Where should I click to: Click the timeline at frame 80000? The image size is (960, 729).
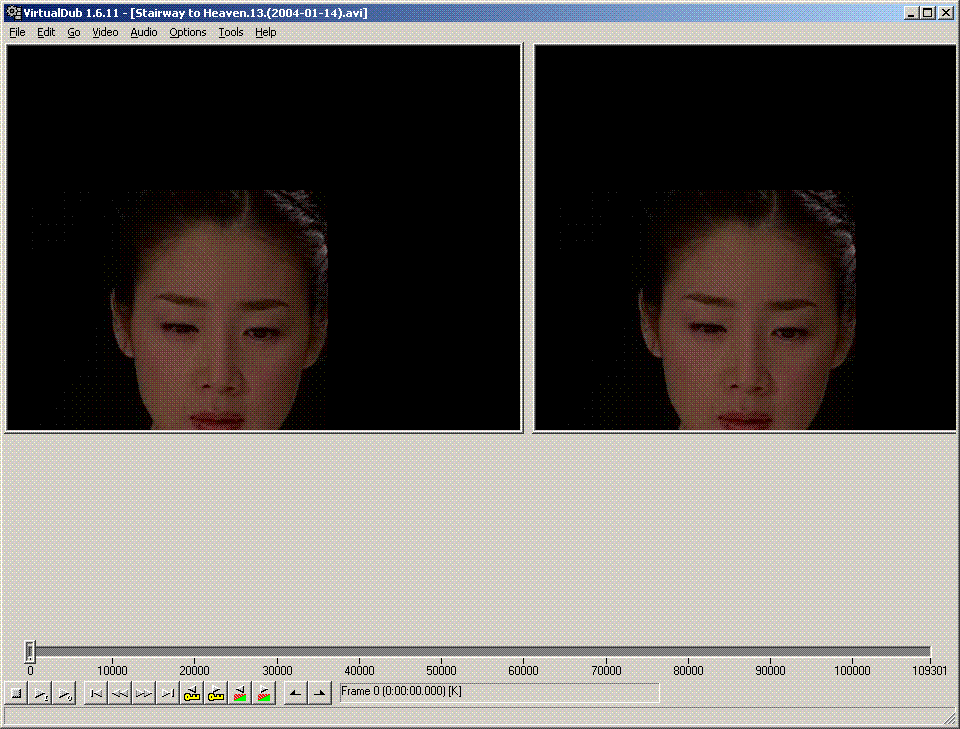(x=688, y=671)
